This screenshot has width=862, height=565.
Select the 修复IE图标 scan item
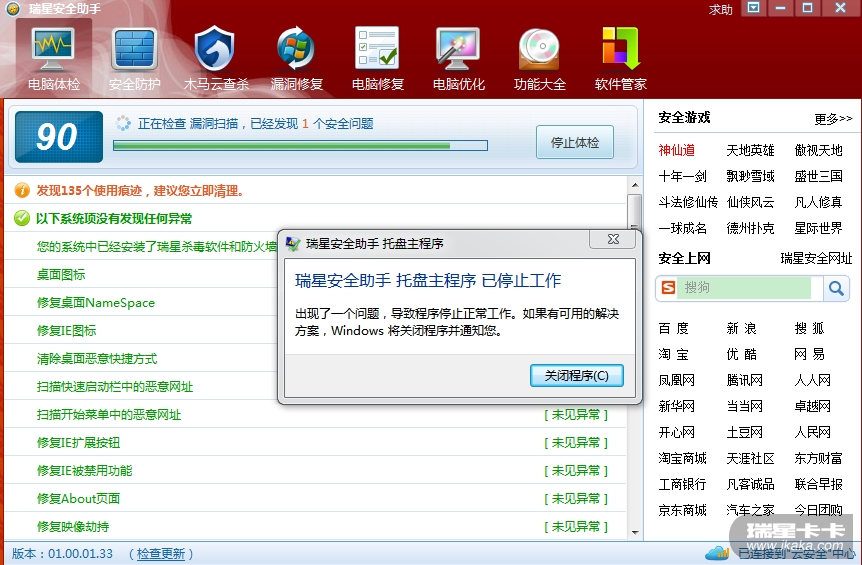66,330
